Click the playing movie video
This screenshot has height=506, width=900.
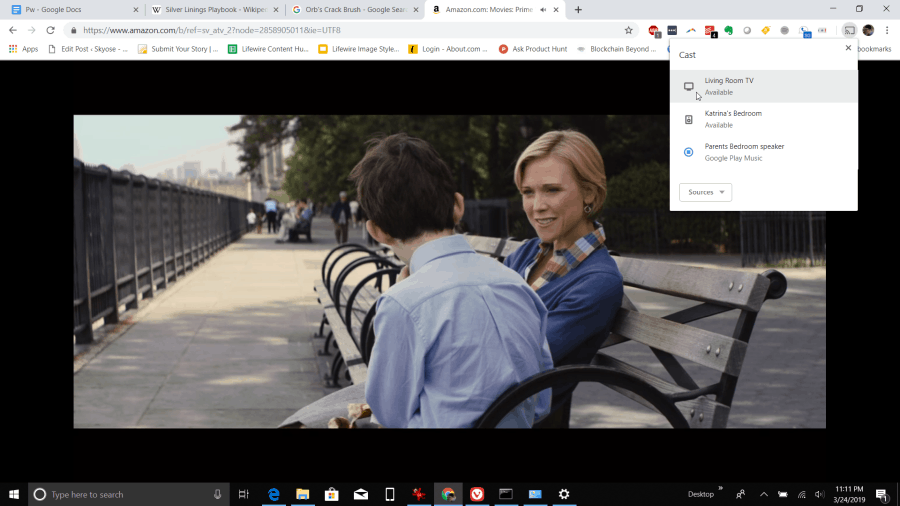click(x=449, y=271)
